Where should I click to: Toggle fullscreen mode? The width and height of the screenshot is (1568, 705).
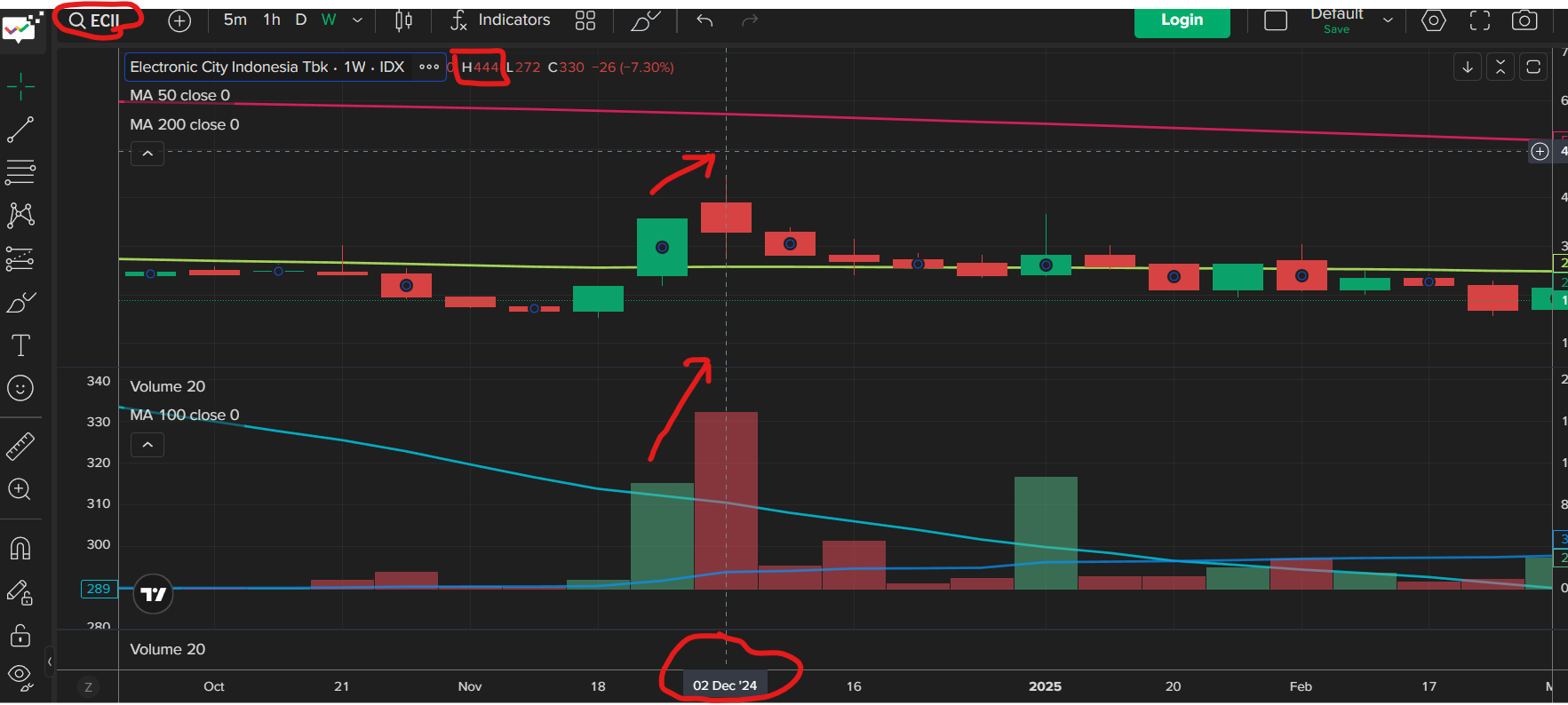click(1480, 20)
